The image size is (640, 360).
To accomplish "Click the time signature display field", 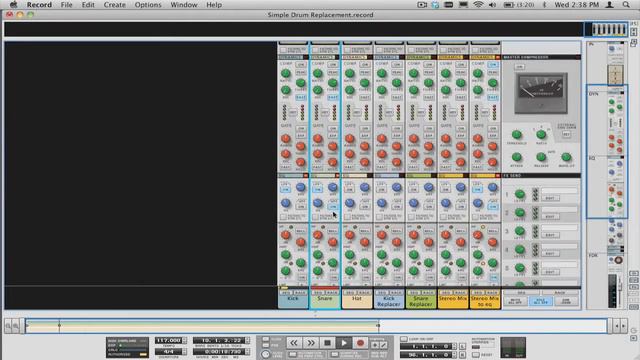I will tap(168, 351).
